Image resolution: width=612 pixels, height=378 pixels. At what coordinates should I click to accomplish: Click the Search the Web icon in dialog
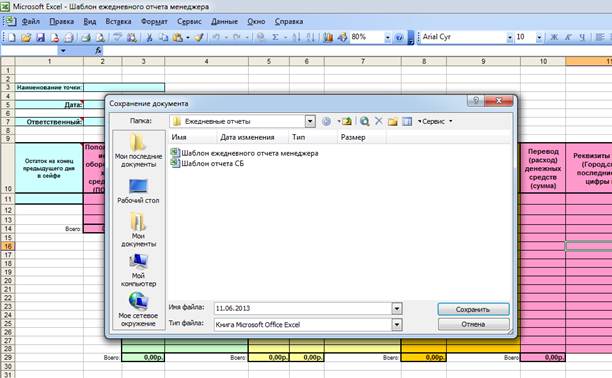click(365, 121)
